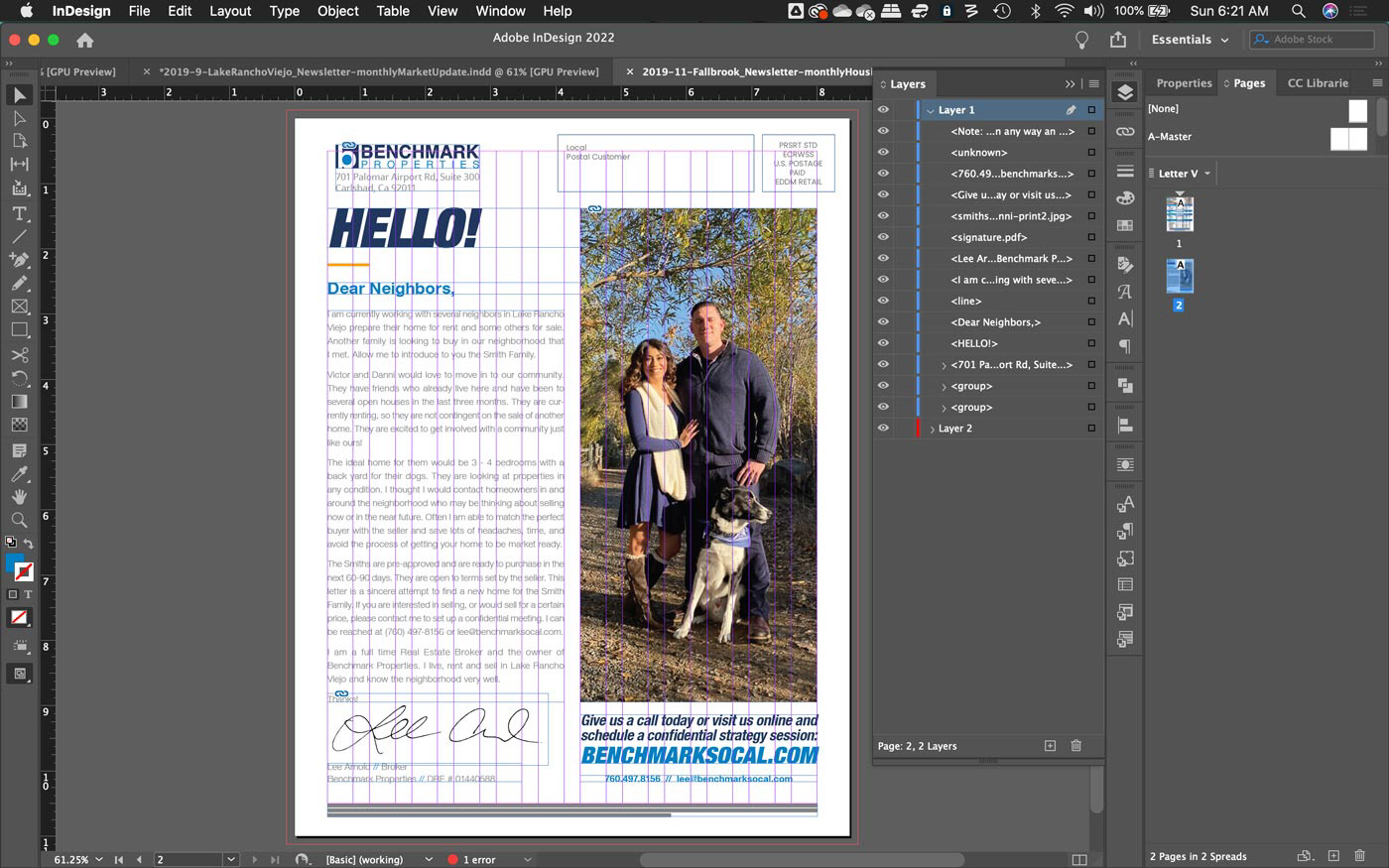The width and height of the screenshot is (1389, 868).
Task: Click the Fill color swatch
Action: click(x=15, y=563)
